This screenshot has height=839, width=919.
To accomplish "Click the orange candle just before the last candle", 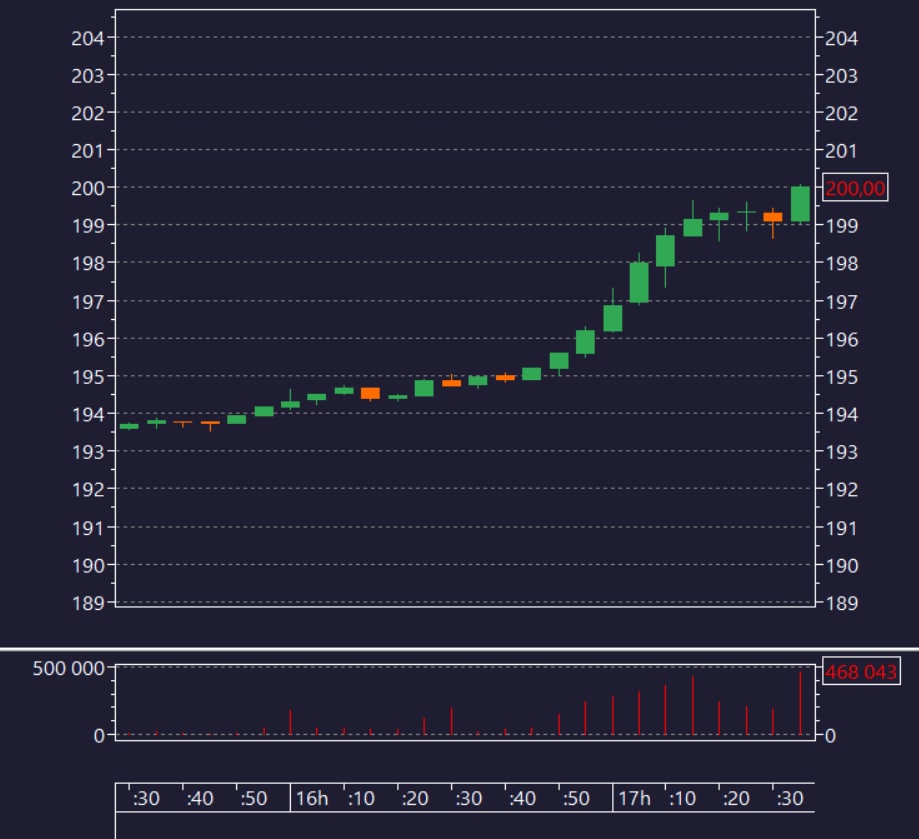I will [x=772, y=217].
